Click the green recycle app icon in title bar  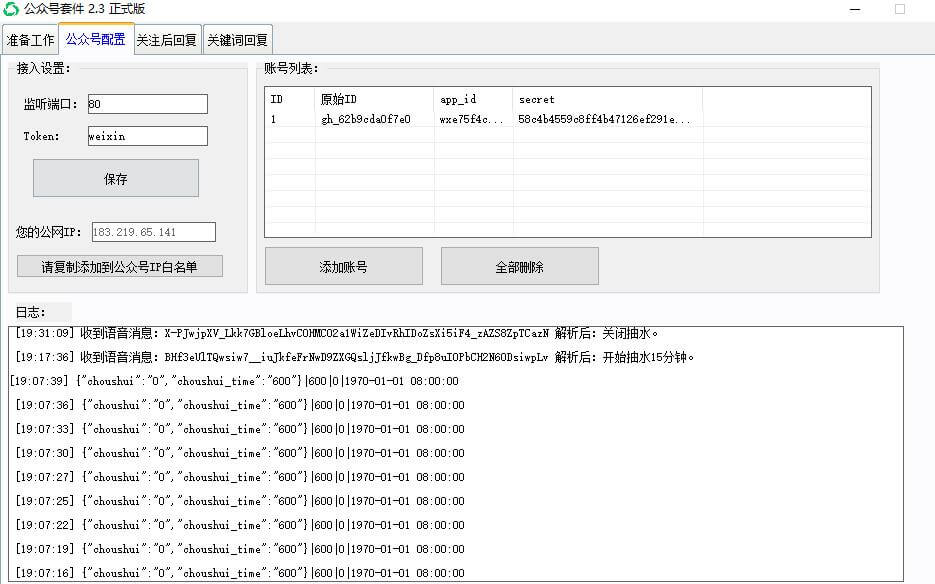click(12, 9)
